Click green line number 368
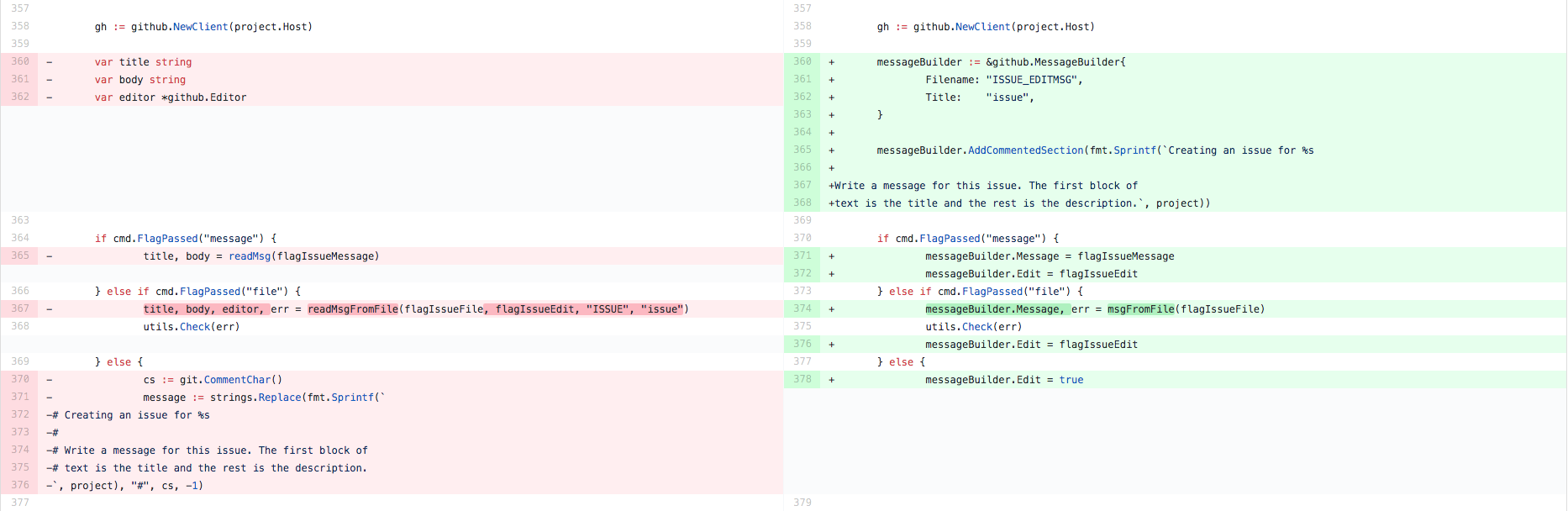The image size is (1568, 511). click(x=802, y=203)
